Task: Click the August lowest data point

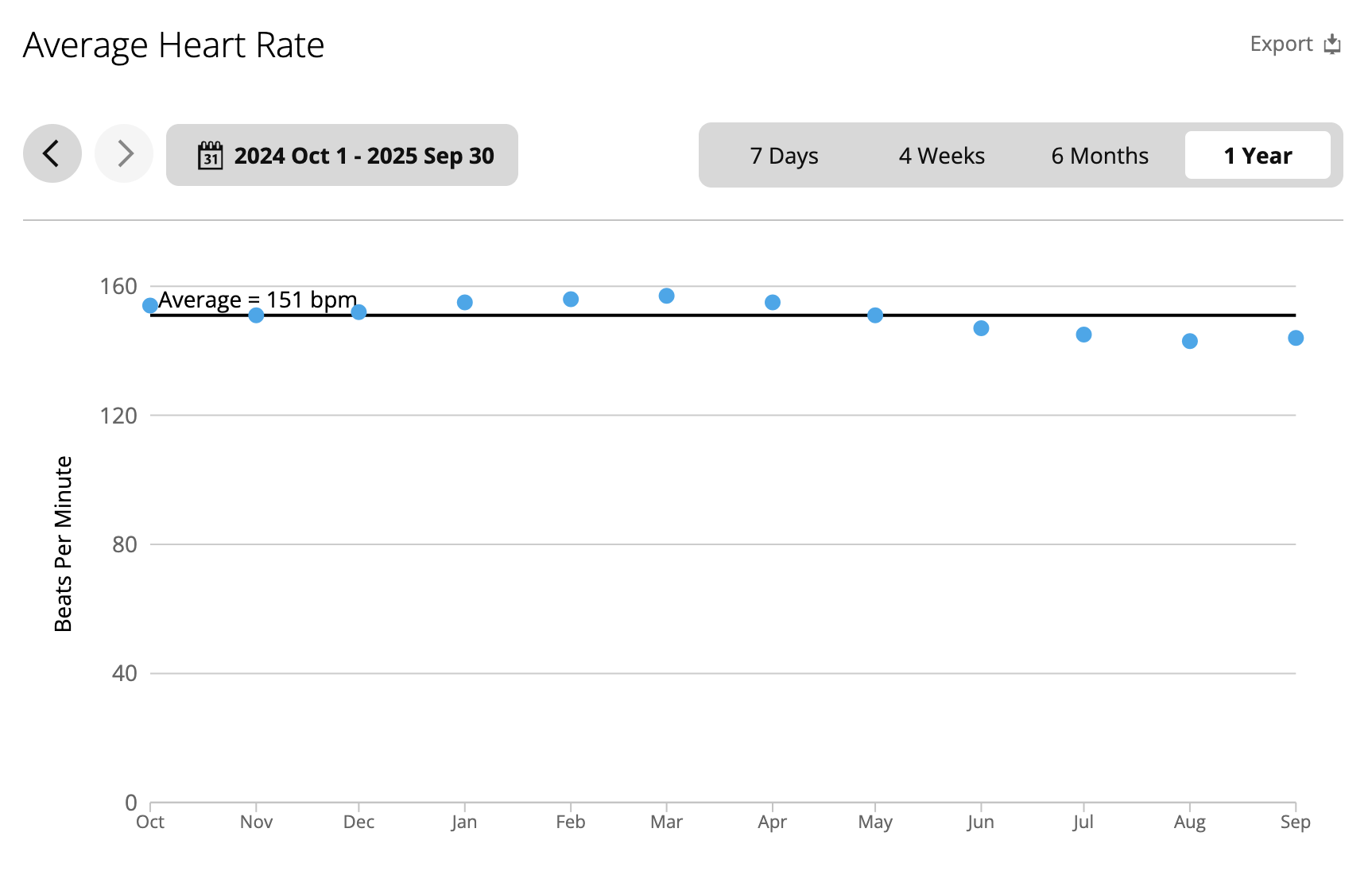Action: tap(1190, 342)
